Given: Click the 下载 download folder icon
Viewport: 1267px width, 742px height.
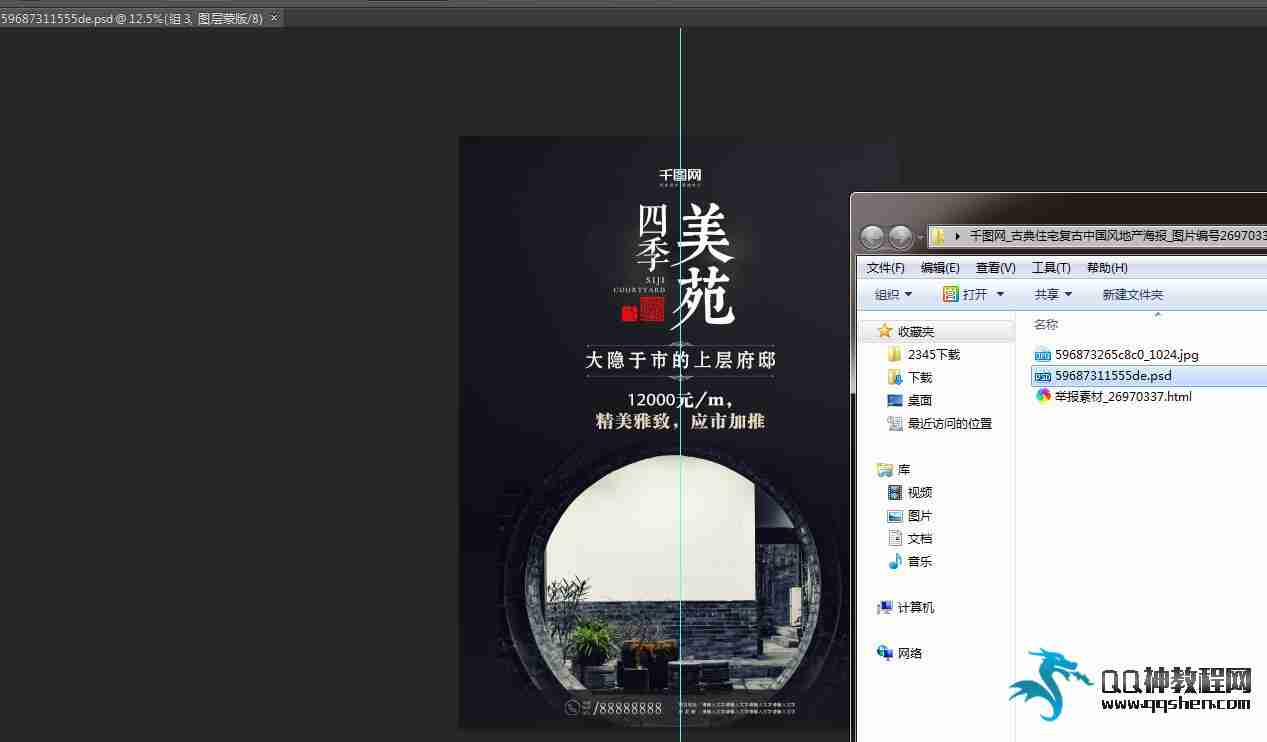Looking at the screenshot, I should 895,377.
